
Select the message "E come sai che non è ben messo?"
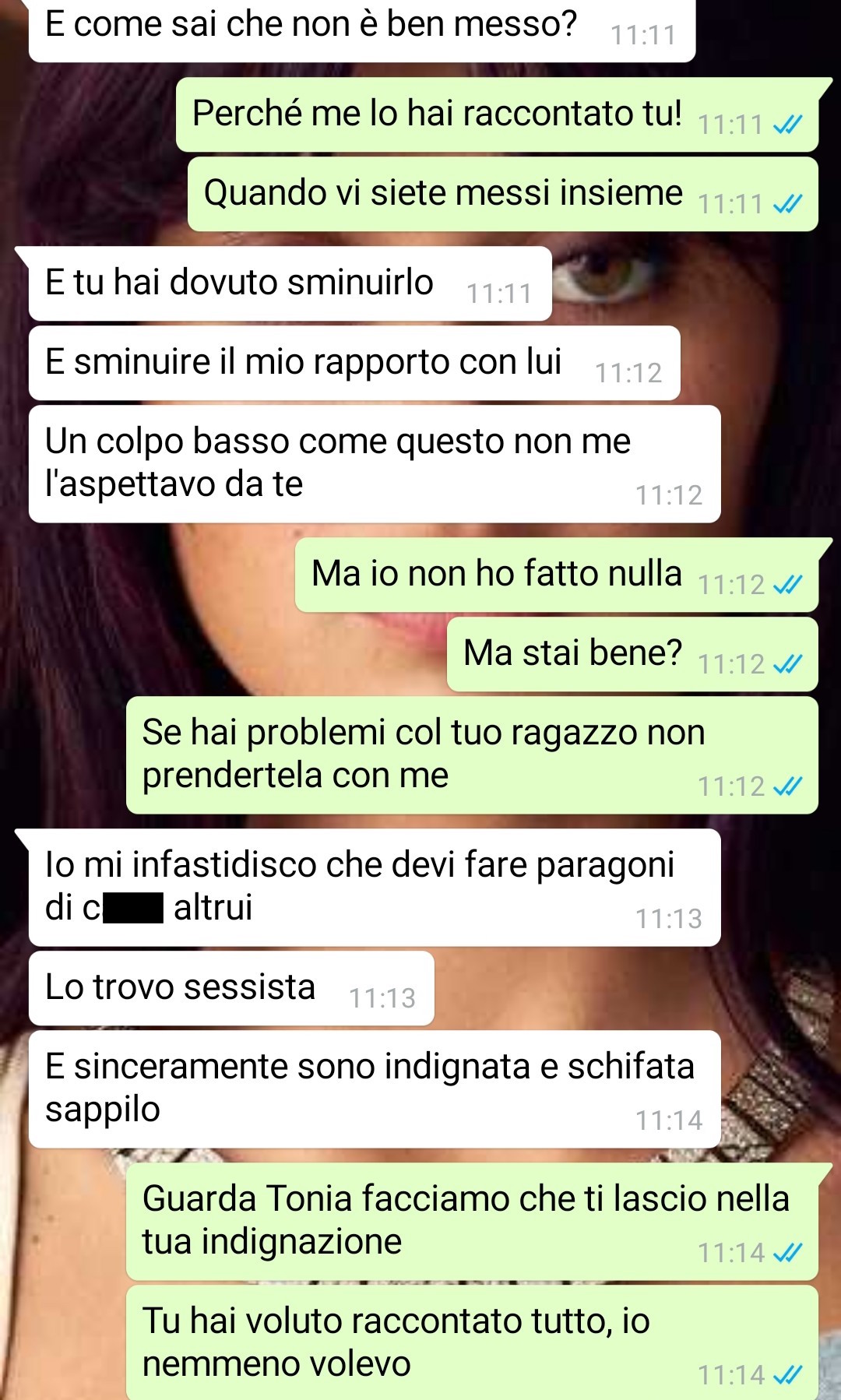[x=362, y=28]
